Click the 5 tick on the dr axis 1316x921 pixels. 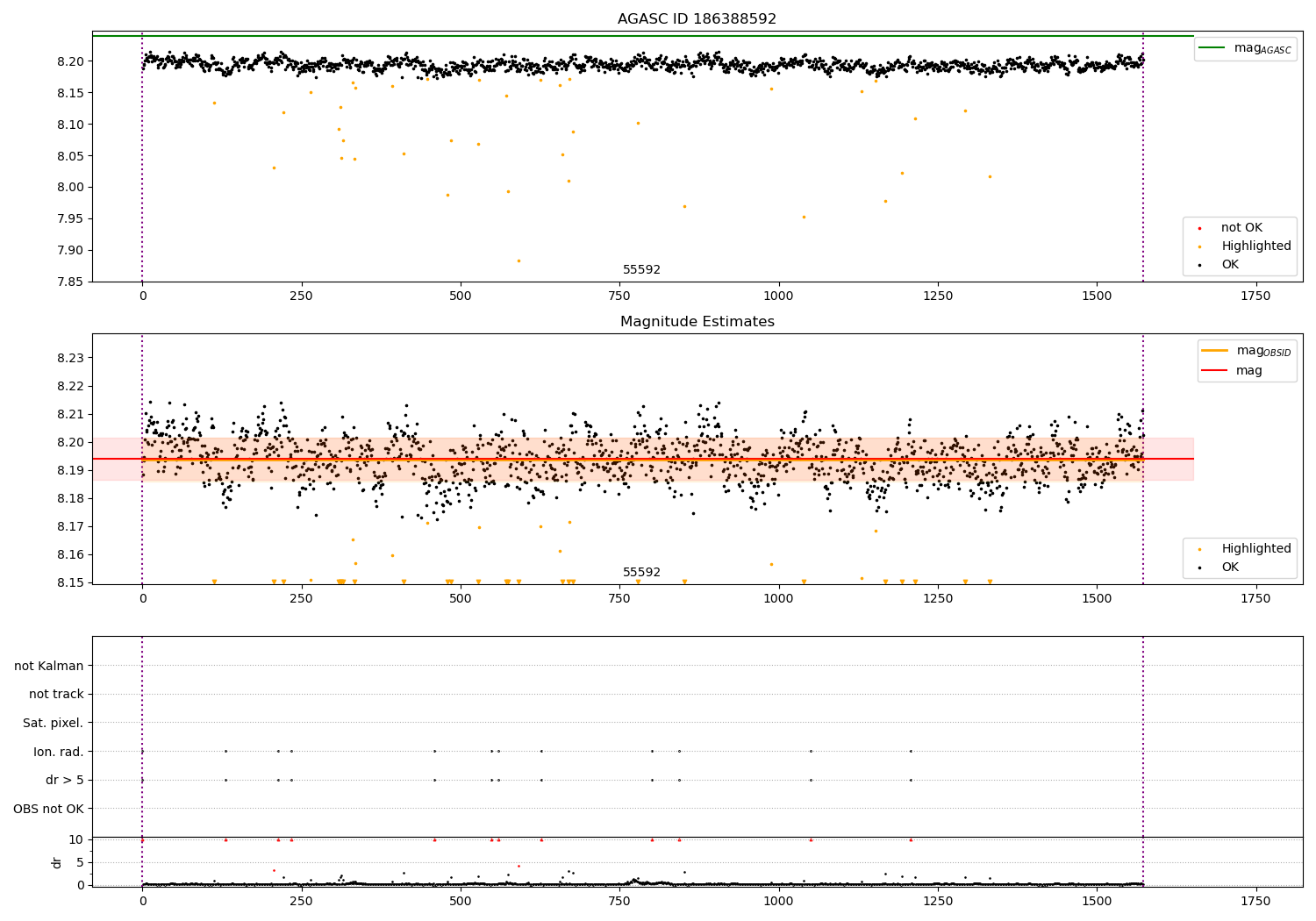pyautogui.click(x=81, y=862)
